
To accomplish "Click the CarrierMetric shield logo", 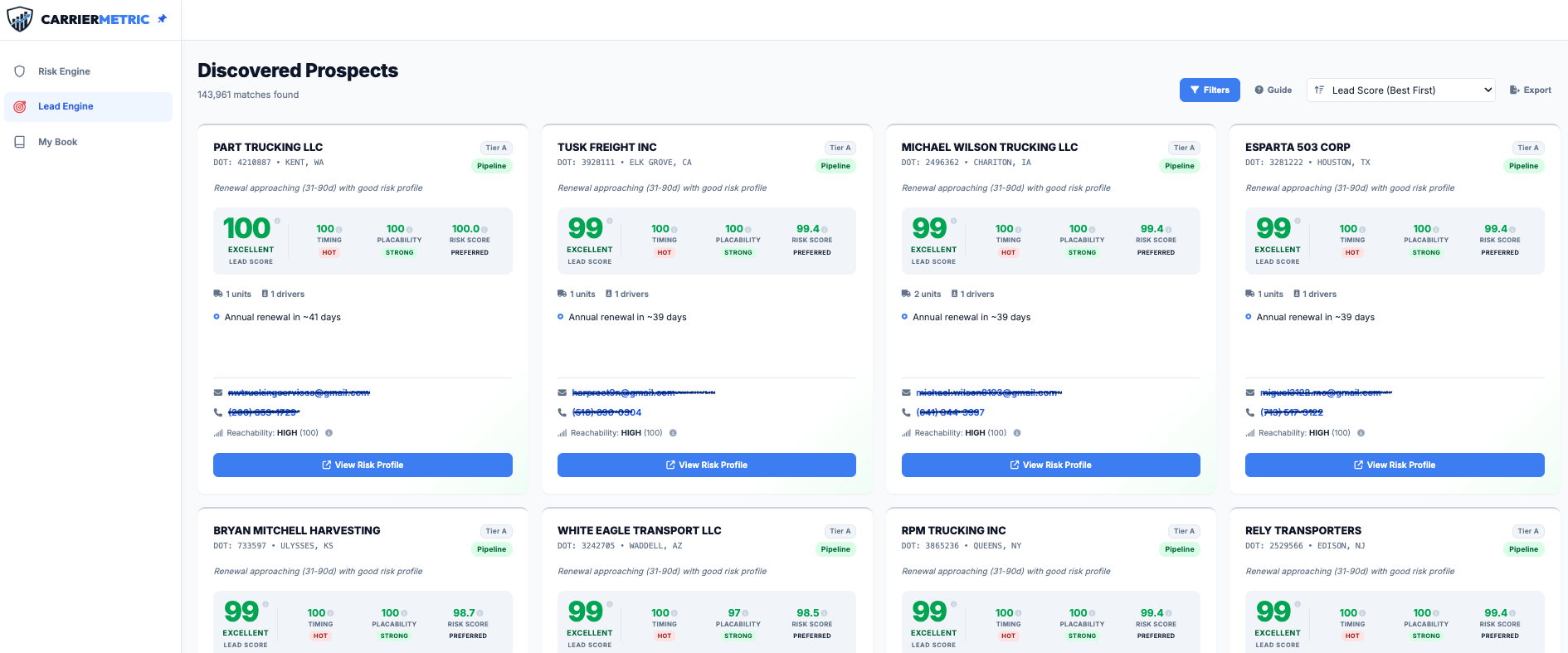I will point(20,18).
